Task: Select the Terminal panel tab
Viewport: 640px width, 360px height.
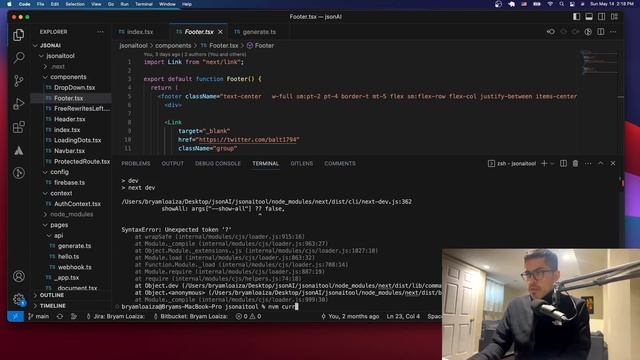Action: (265, 163)
